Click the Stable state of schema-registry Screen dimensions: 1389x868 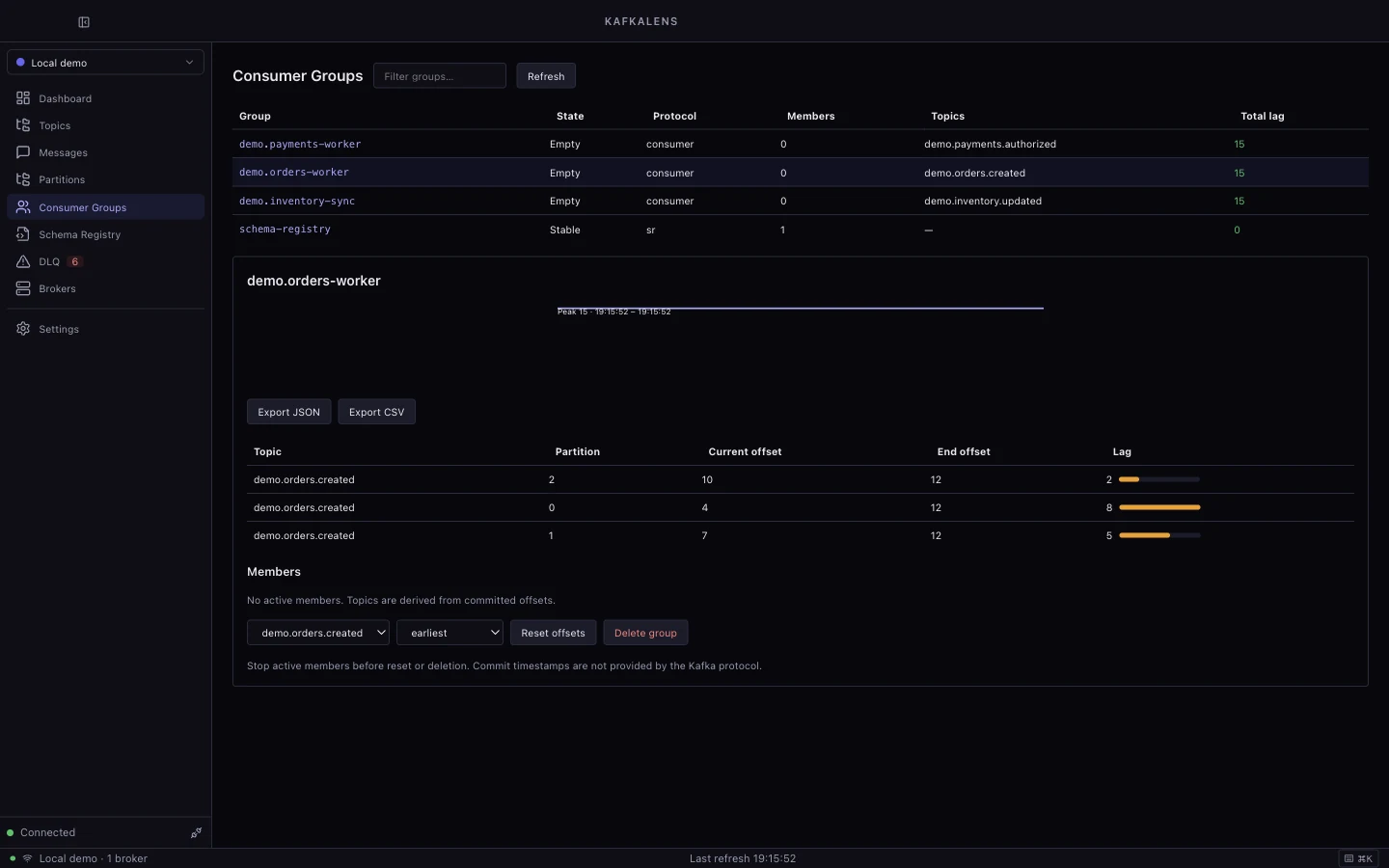pyautogui.click(x=565, y=230)
